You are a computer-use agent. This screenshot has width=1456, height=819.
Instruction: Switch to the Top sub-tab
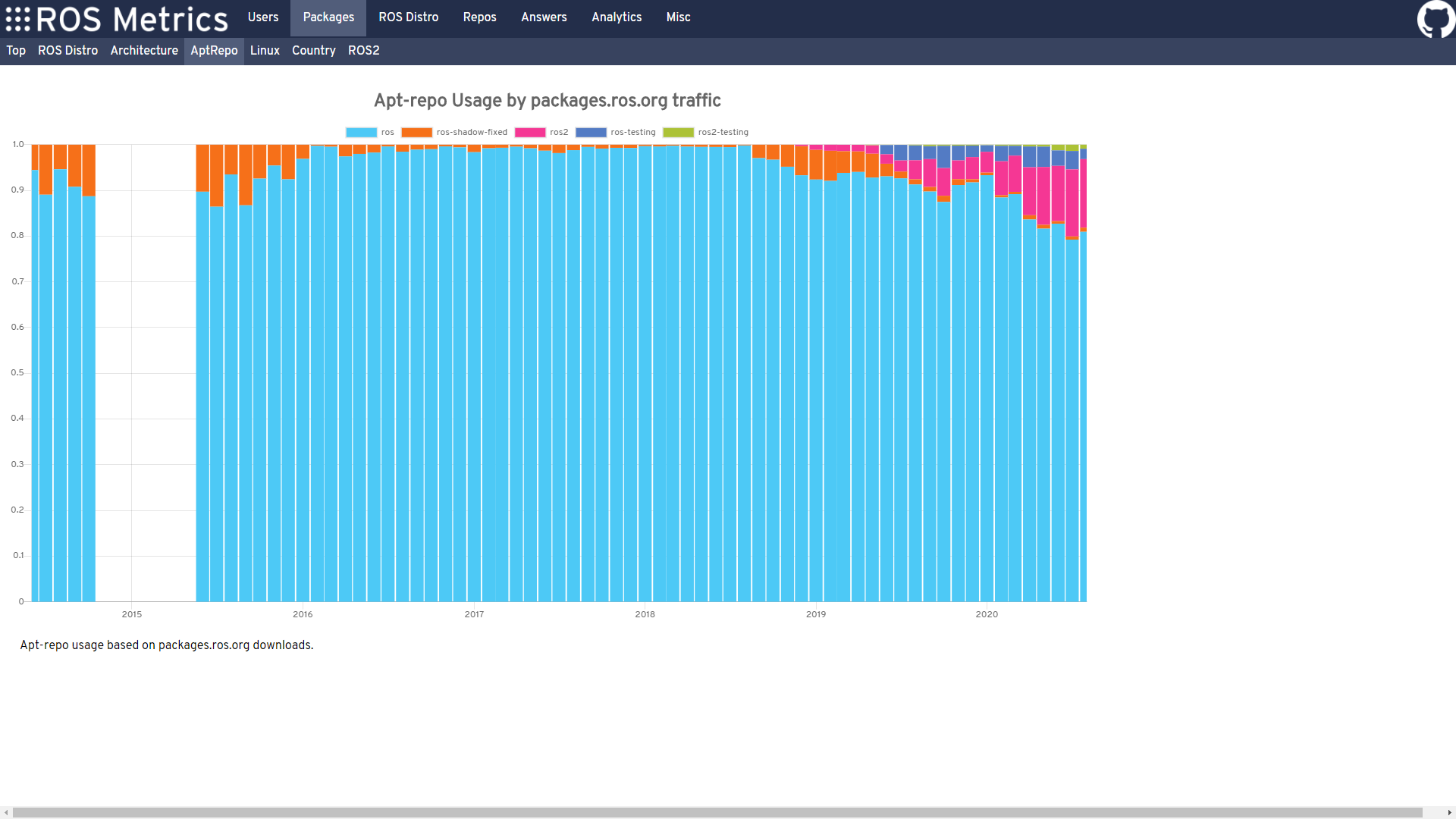(x=16, y=51)
